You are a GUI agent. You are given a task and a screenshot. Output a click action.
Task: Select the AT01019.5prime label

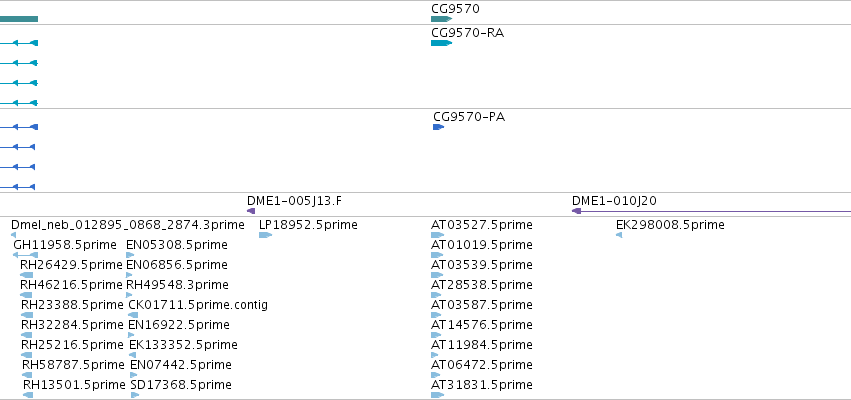[x=482, y=245]
